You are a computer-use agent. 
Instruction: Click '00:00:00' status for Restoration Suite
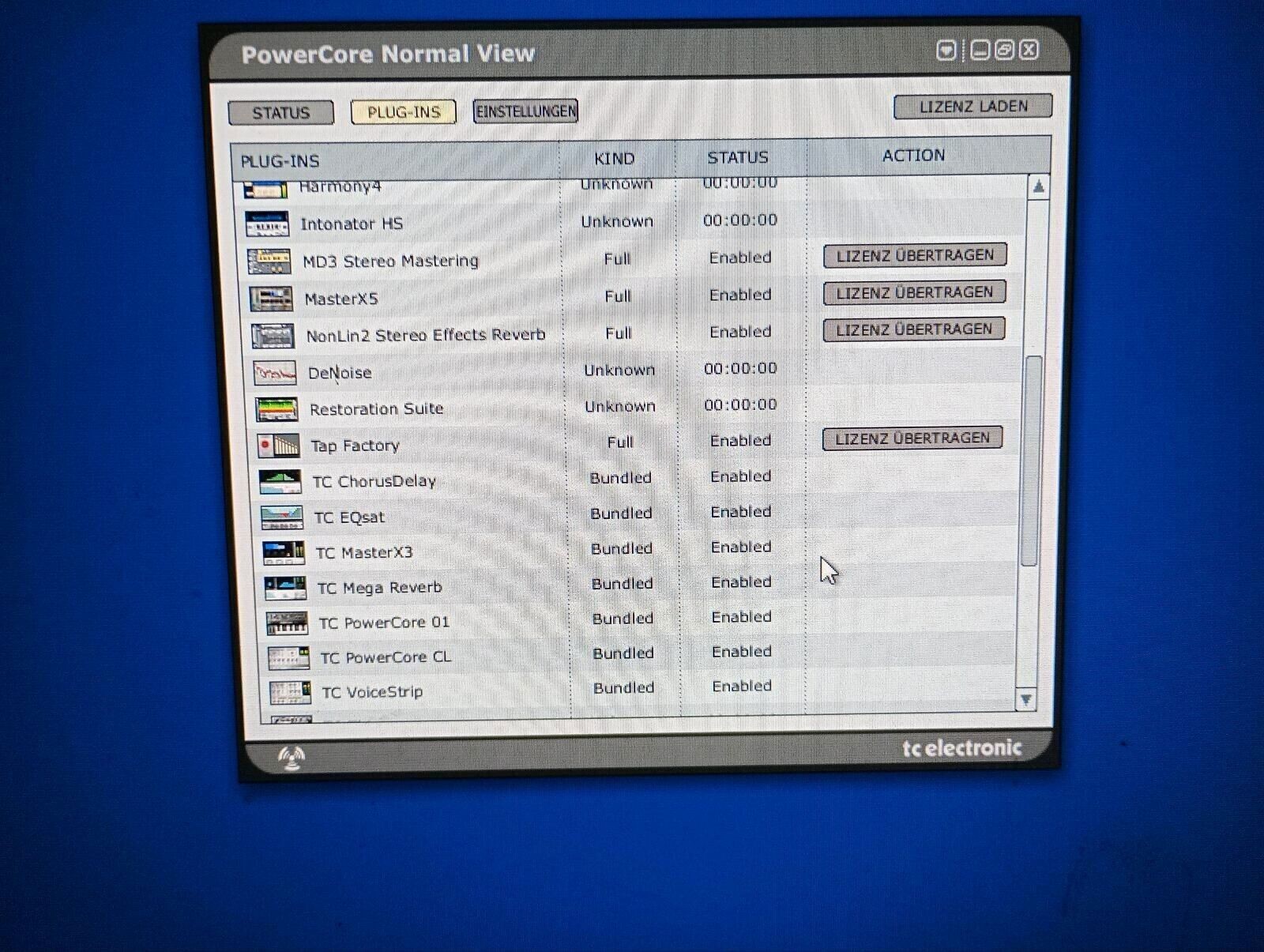(740, 405)
